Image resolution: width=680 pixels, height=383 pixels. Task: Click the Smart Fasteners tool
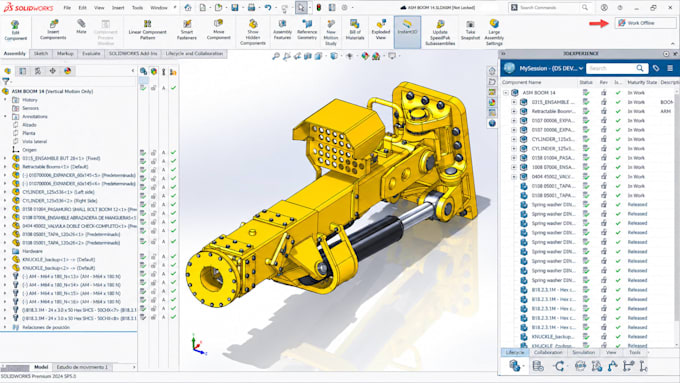pyautogui.click(x=187, y=30)
